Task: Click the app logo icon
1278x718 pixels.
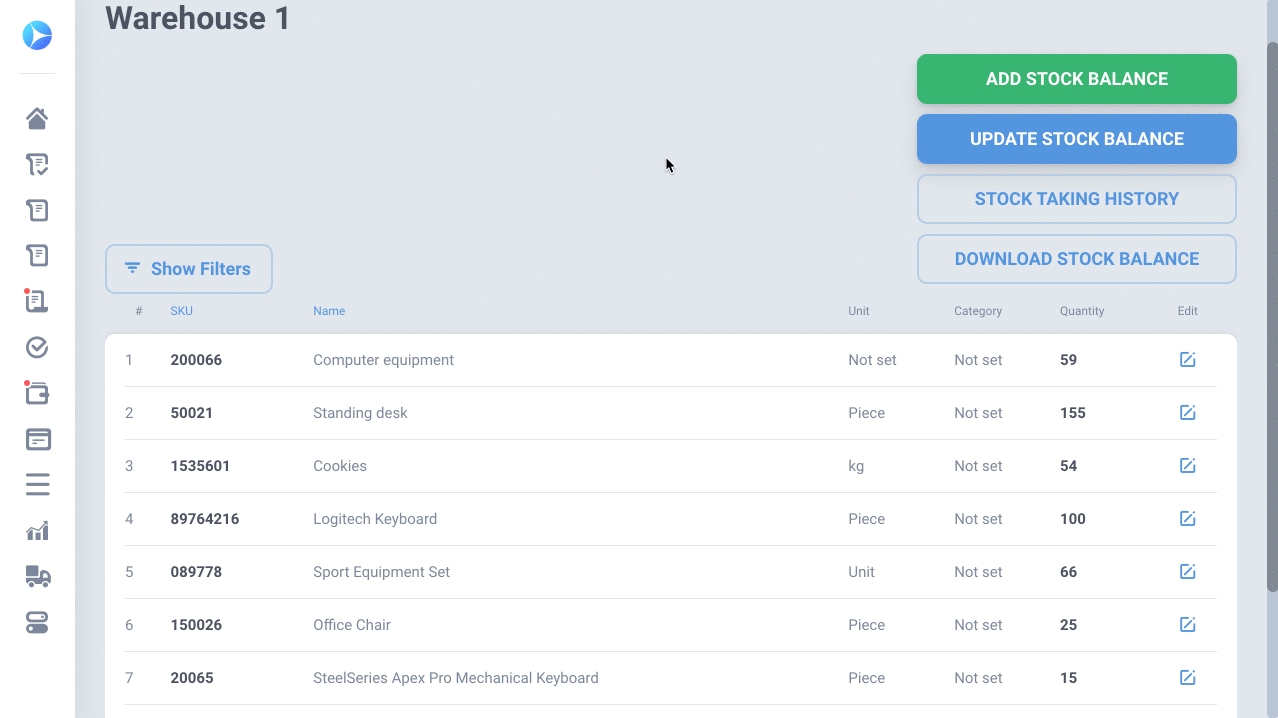Action: click(x=37, y=36)
